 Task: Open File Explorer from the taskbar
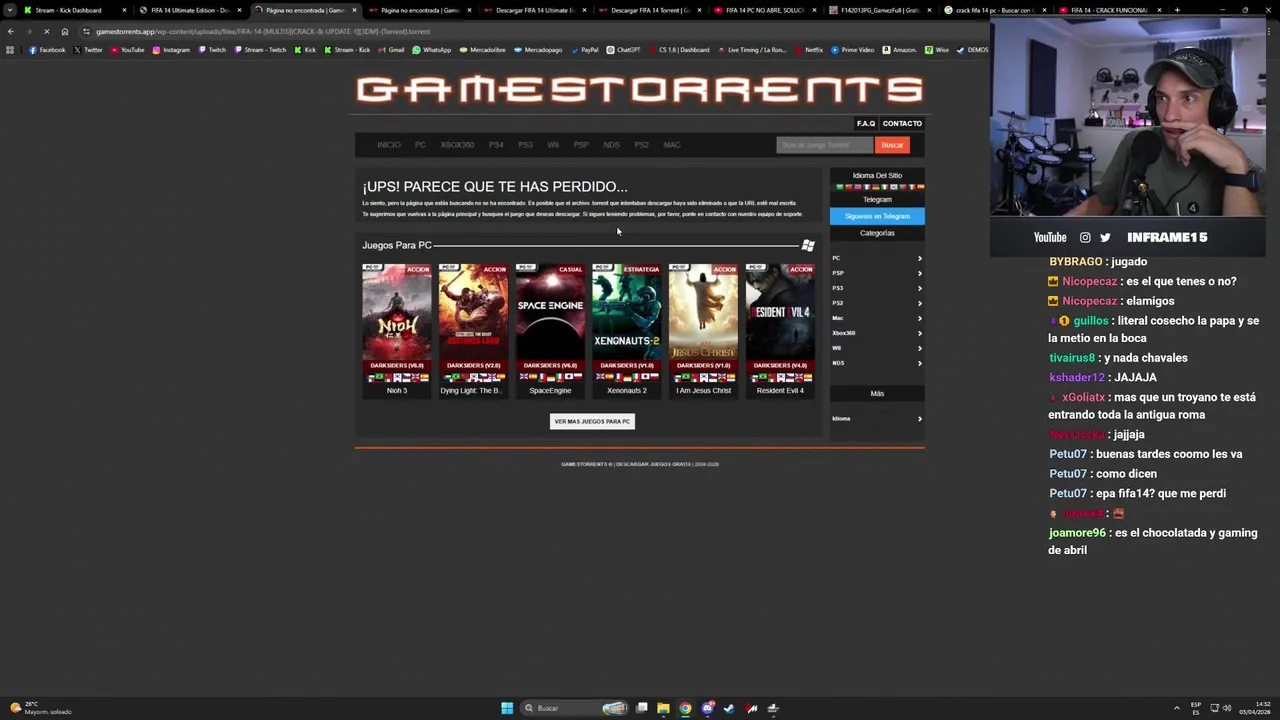pyautogui.click(x=663, y=708)
